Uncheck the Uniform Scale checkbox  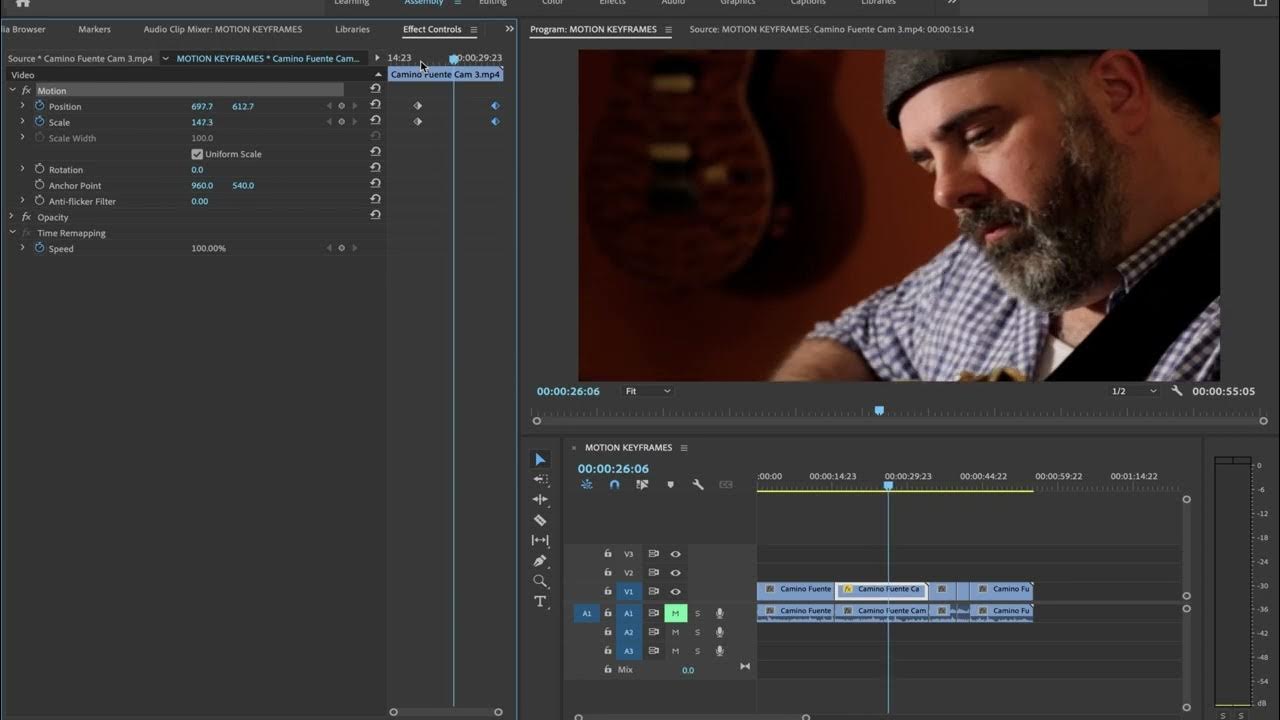coord(197,154)
